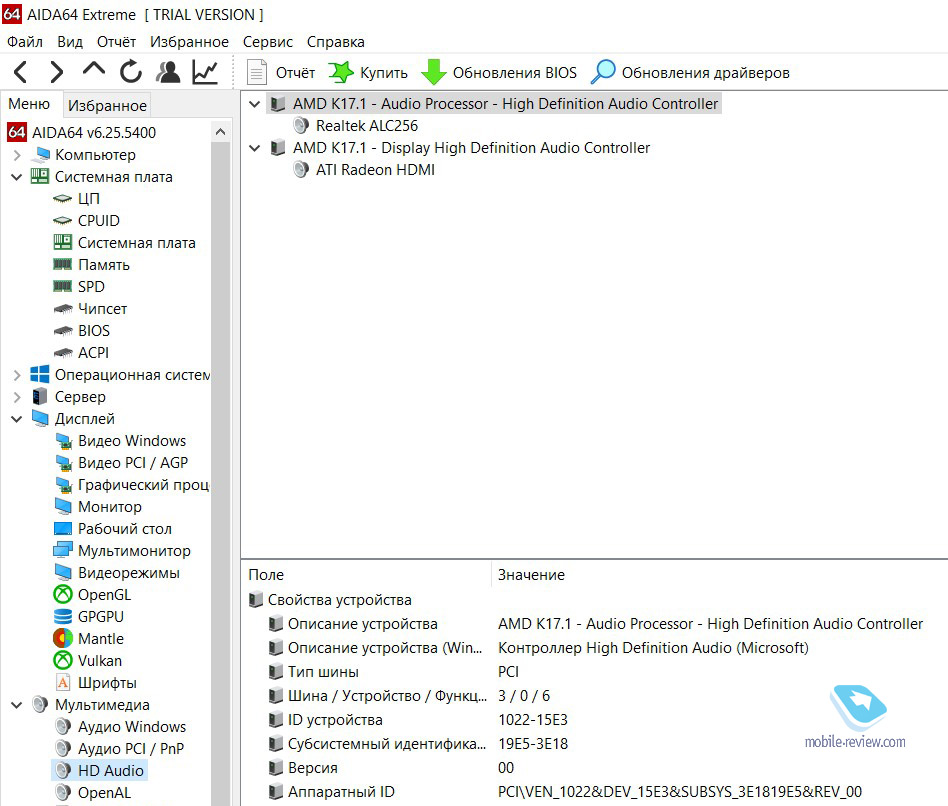Open Графический процессор tree item
Image resolution: width=948 pixels, height=806 pixels.
click(x=131, y=485)
